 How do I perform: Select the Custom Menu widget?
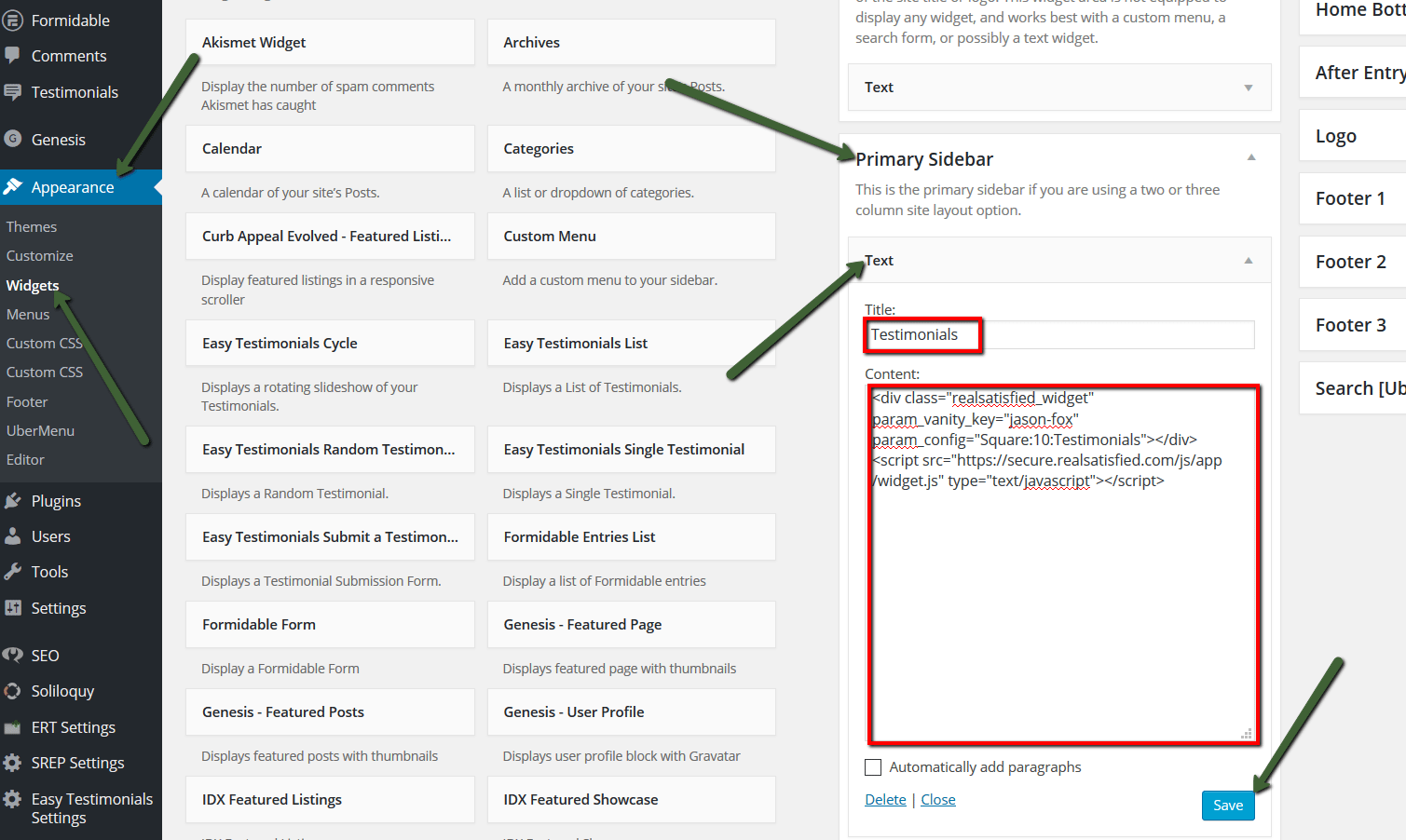(632, 237)
